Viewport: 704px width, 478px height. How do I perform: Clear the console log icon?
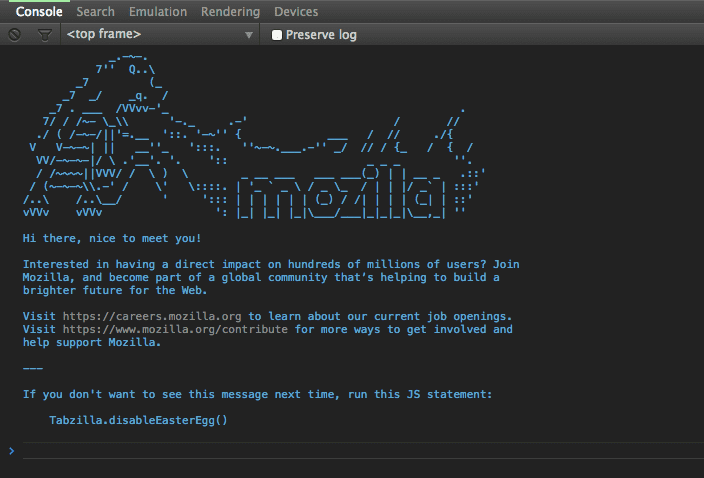[x=14, y=35]
